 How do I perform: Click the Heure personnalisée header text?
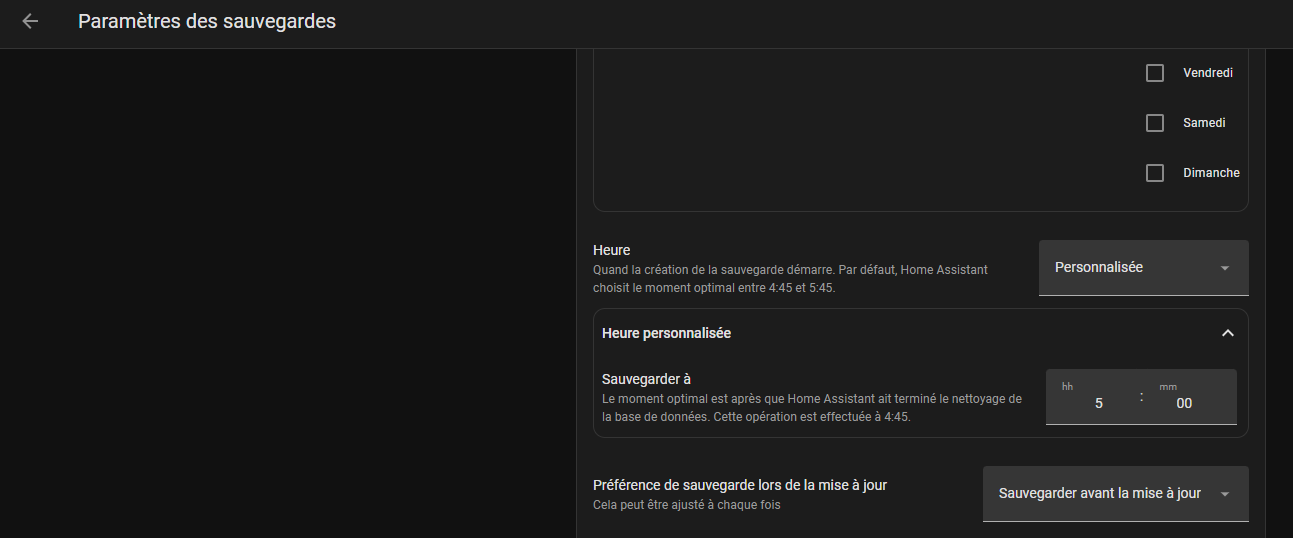tap(666, 333)
